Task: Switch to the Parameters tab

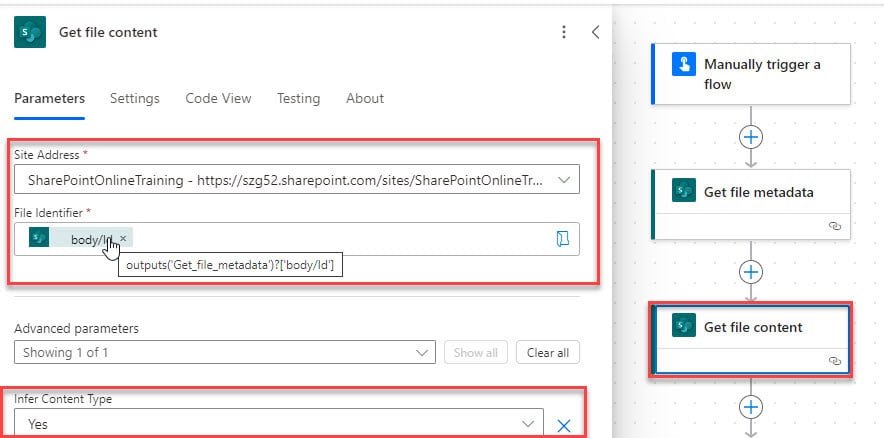Action: [x=50, y=99]
